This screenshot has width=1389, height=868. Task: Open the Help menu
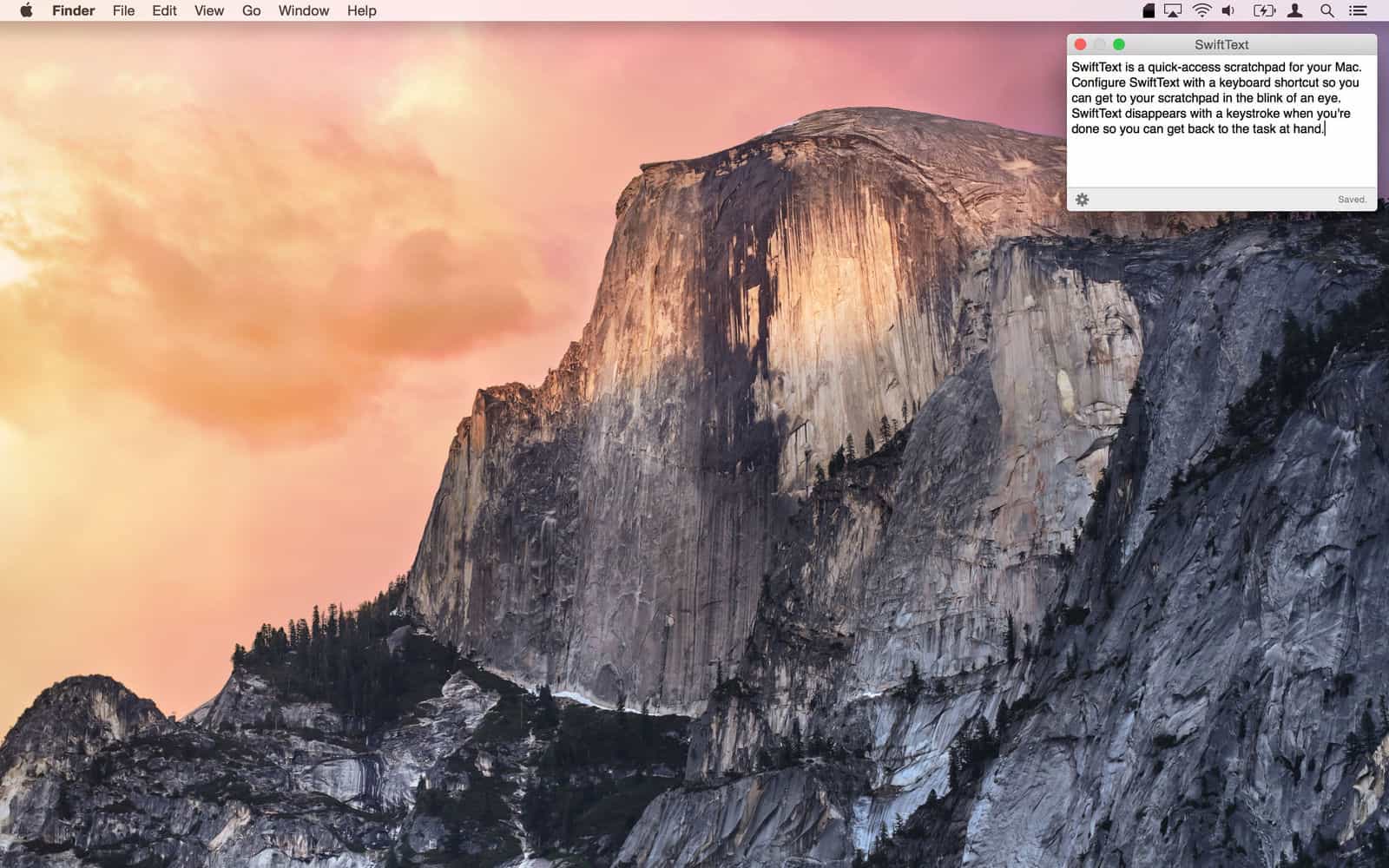coord(361,10)
